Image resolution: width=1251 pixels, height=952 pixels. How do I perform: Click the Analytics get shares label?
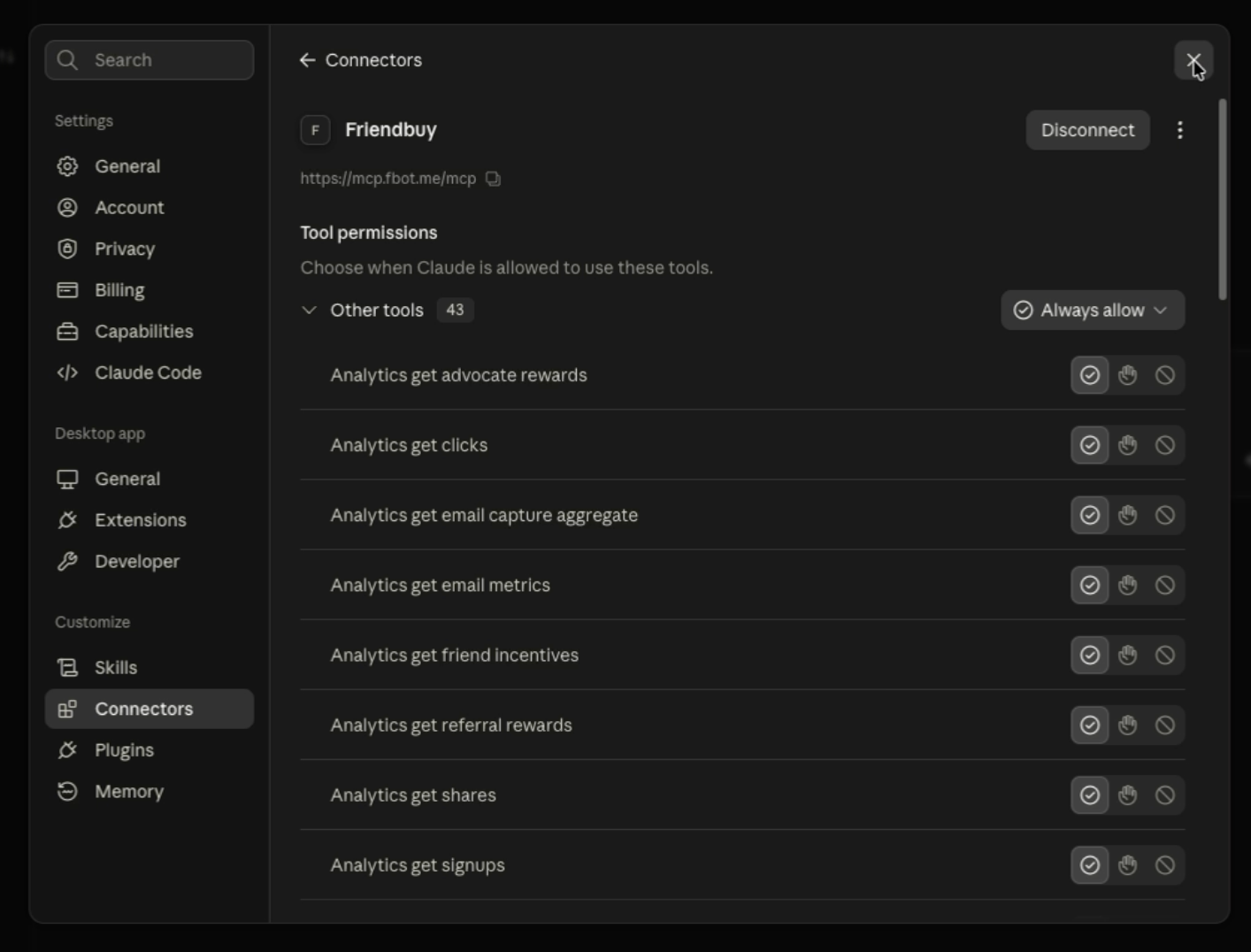[x=413, y=795]
